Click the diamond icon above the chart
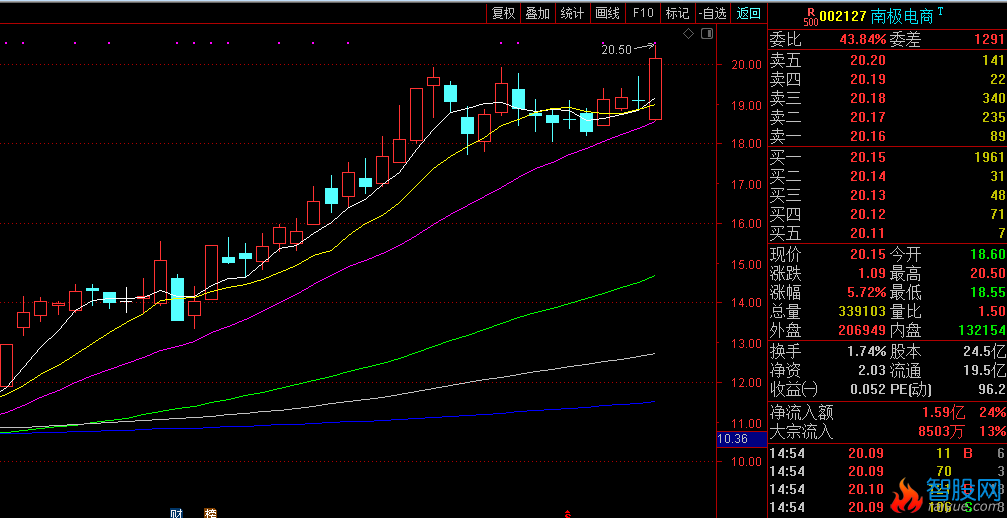Viewport: 1007px width, 518px height. 688,34
